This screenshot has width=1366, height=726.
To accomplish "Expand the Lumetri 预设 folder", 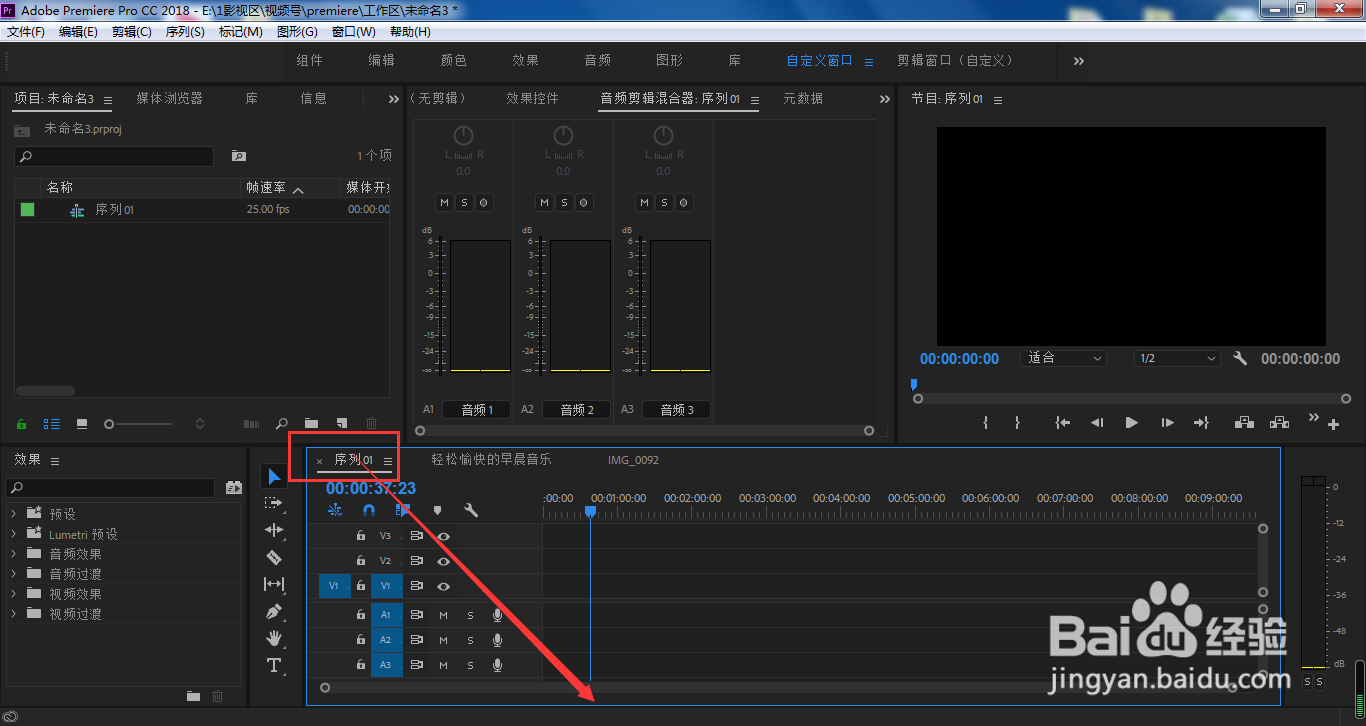I will click(x=13, y=534).
